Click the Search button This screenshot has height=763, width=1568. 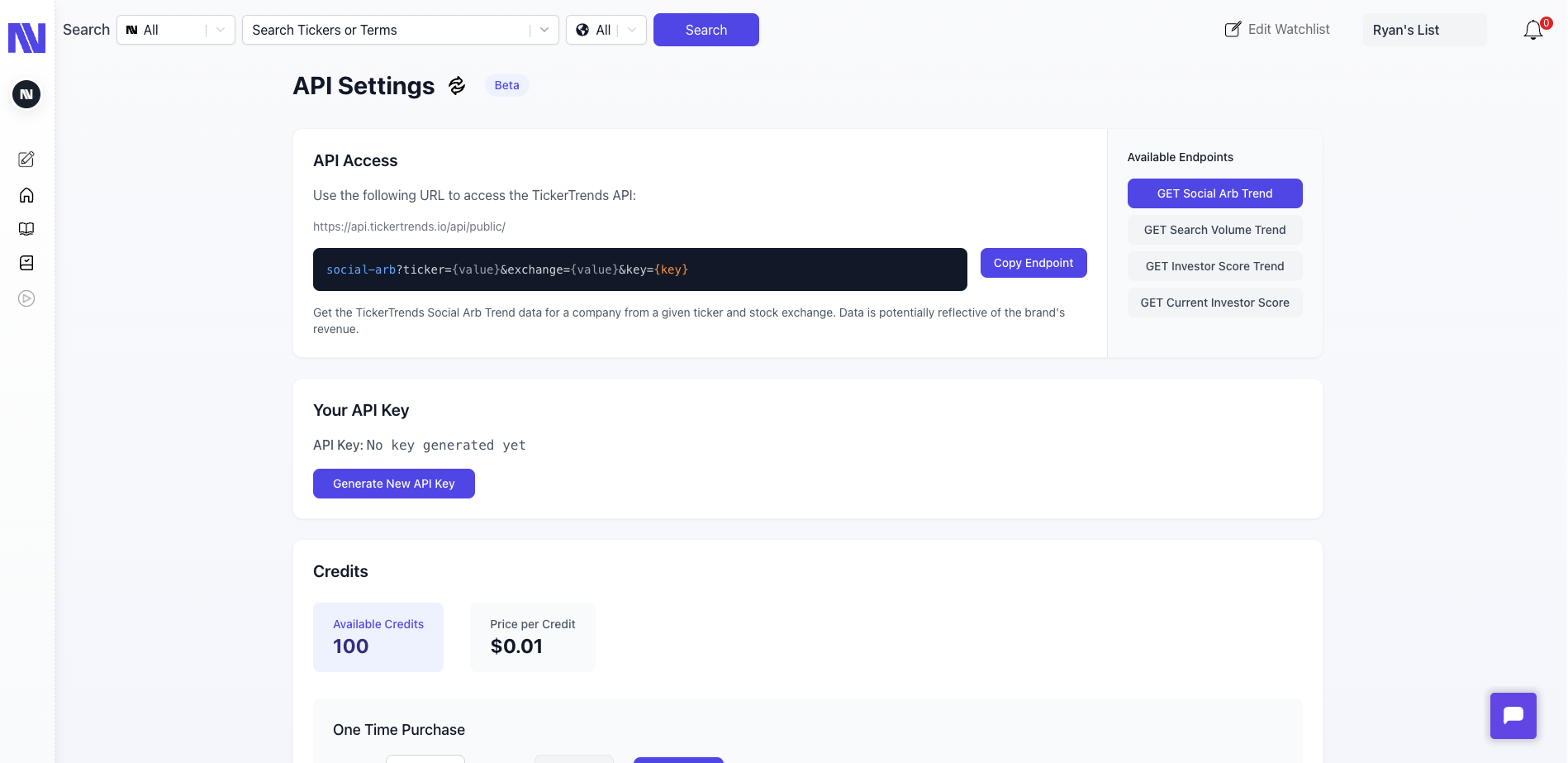click(x=706, y=30)
